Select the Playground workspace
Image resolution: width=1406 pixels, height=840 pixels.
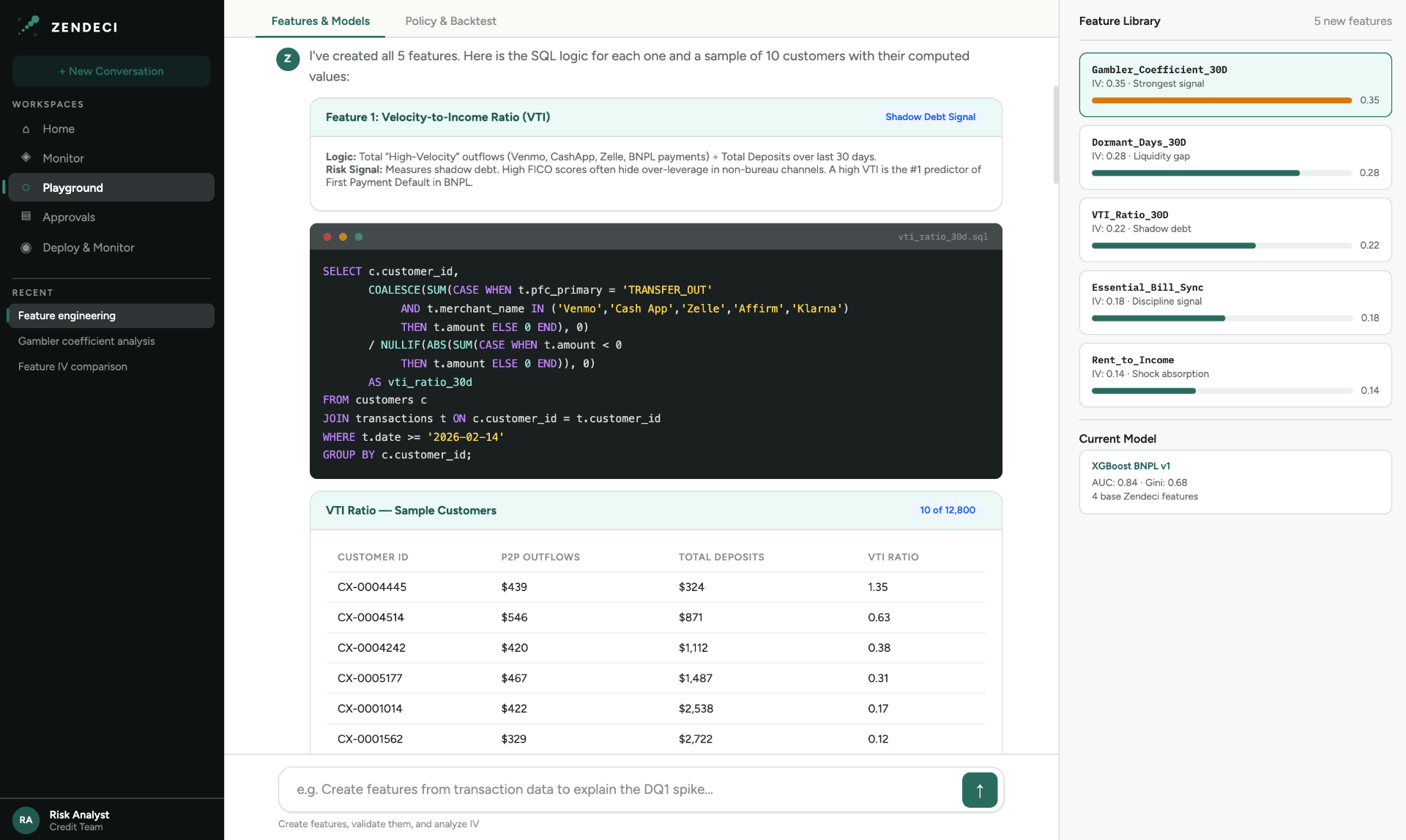(111, 187)
